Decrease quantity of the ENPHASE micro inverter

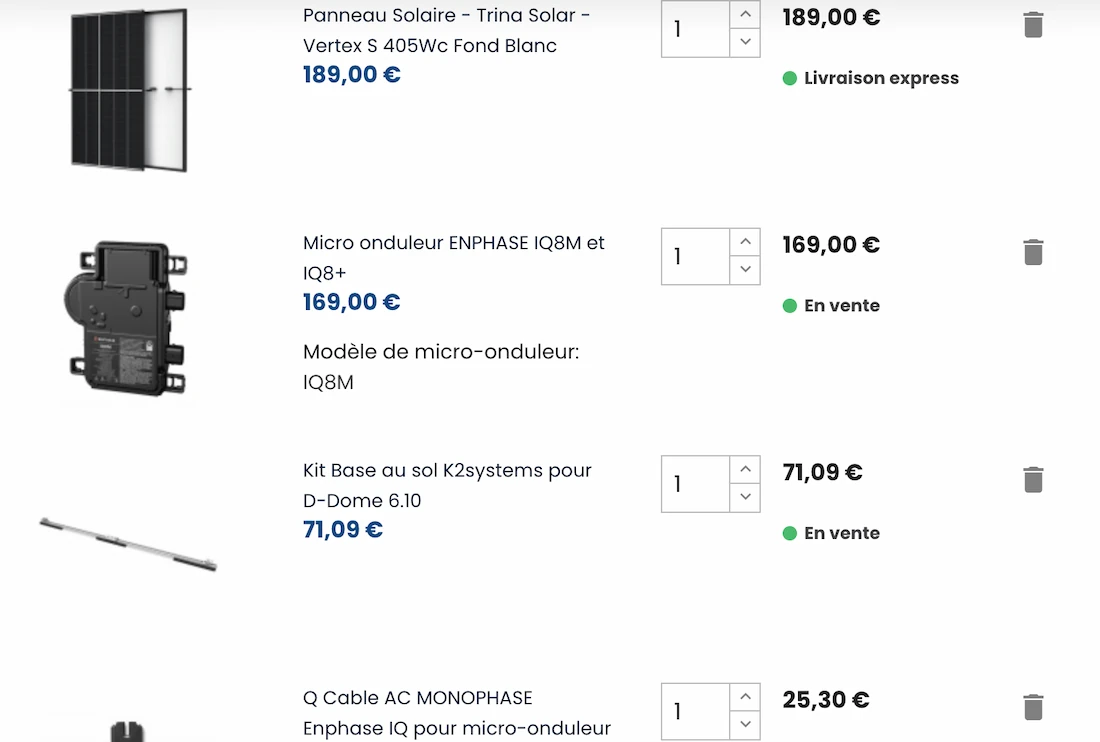coord(745,270)
